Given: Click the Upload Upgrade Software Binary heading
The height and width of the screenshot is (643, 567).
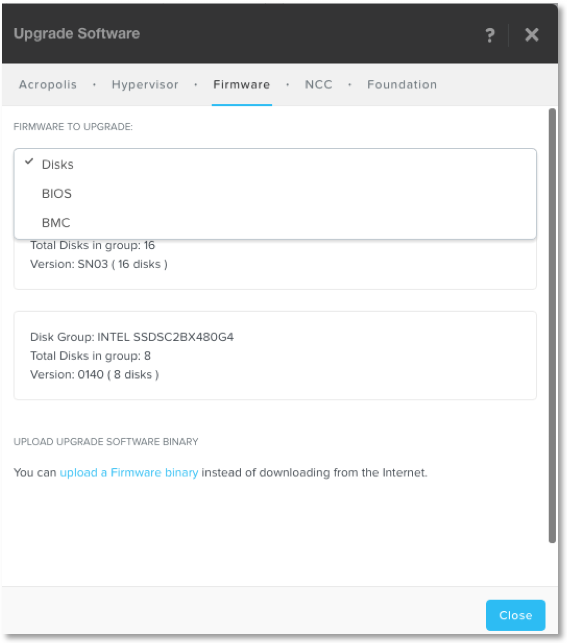Looking at the screenshot, I should (x=106, y=442).
